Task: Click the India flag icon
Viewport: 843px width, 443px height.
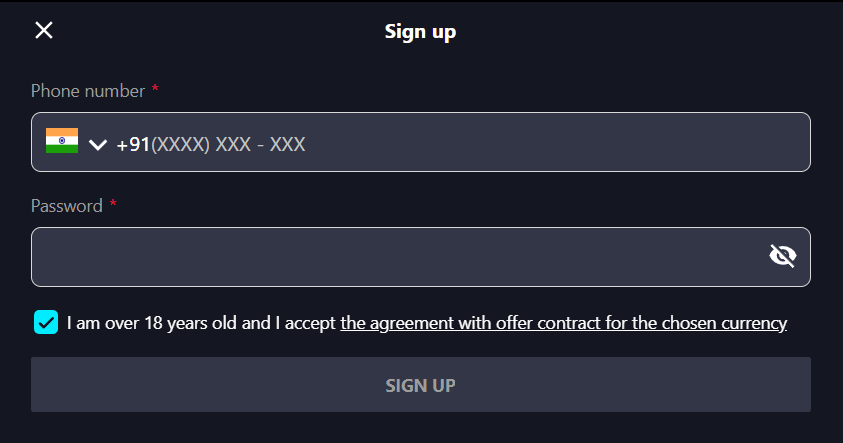Action: (x=62, y=140)
